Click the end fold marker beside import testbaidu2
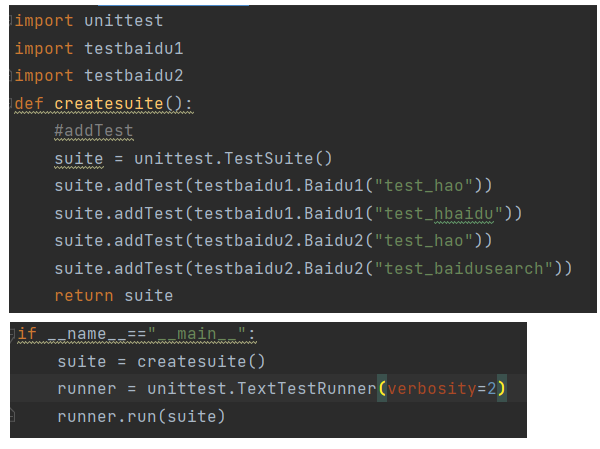The image size is (600, 449). coord(11,75)
